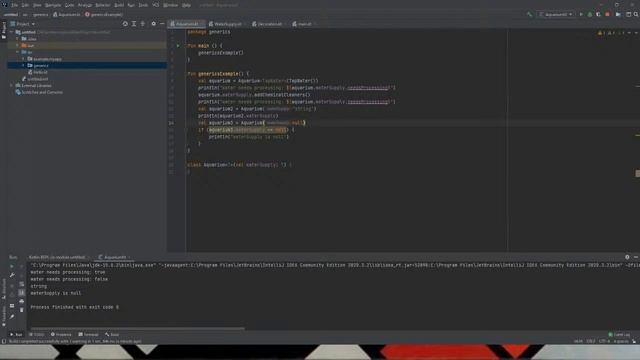Click the Collapse All icon in Project panel
Image resolution: width=640 pixels, height=360 pixels.
(143, 24)
